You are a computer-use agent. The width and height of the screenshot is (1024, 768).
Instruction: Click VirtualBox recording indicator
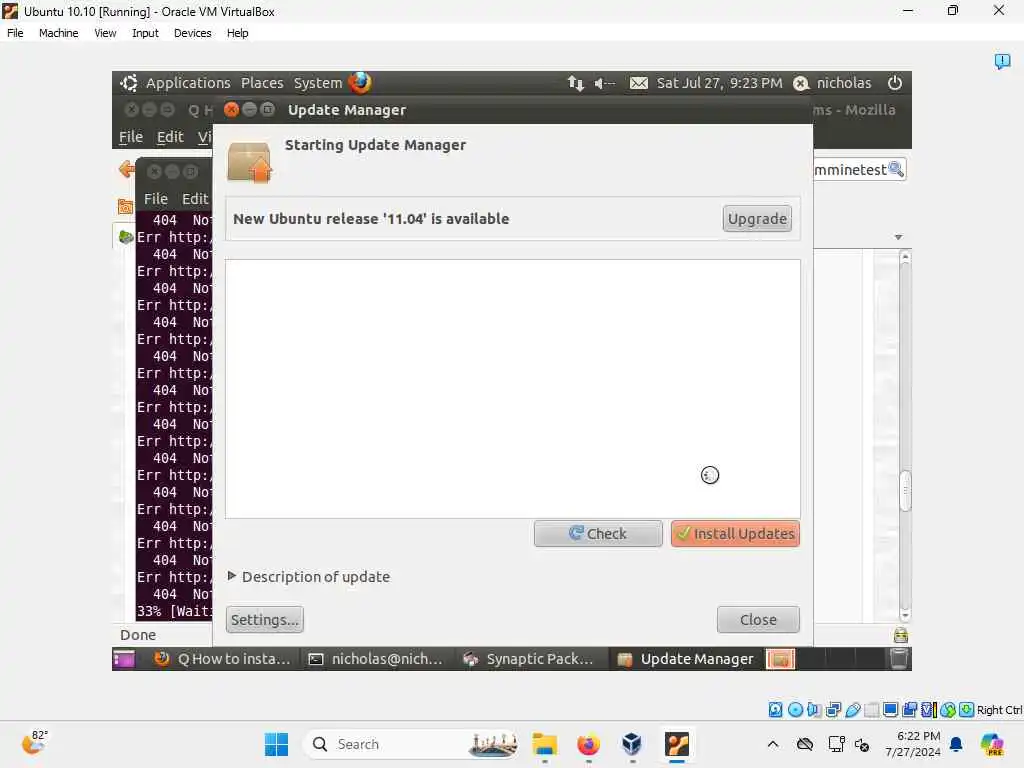(910, 710)
